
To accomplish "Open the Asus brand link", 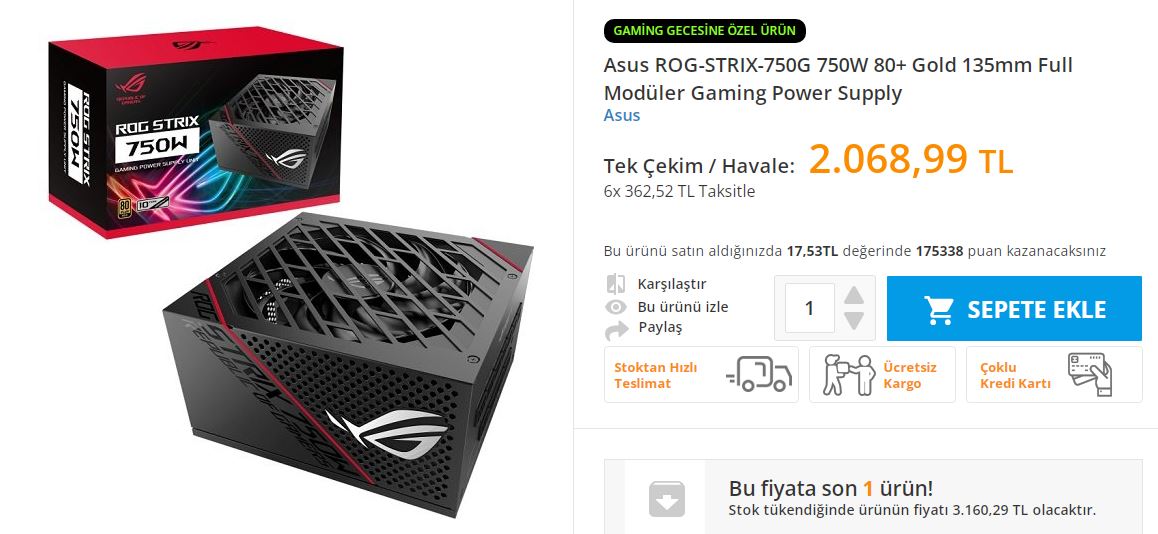I will (x=622, y=115).
